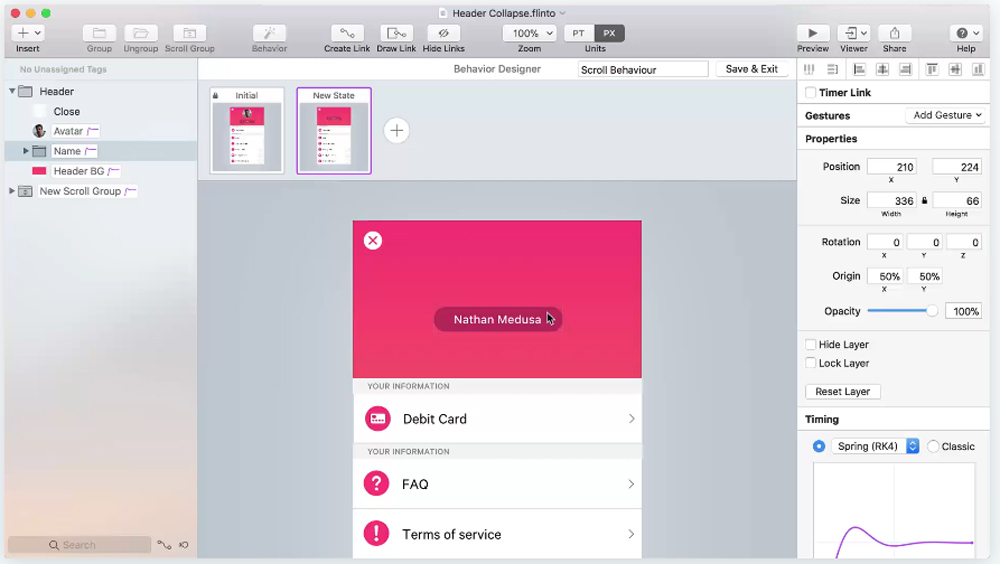Open document title dropdown arrow
The height and width of the screenshot is (564, 1000).
pyautogui.click(x=562, y=13)
